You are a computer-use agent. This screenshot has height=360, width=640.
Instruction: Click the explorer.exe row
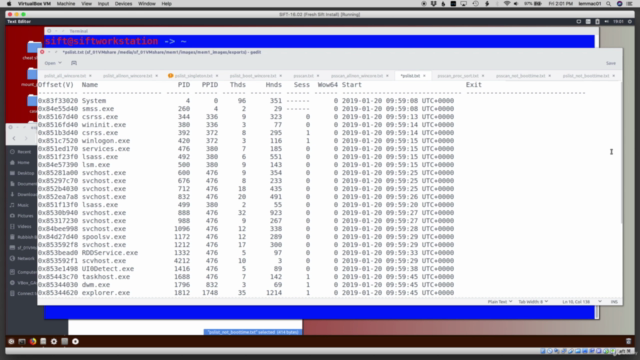point(246,293)
